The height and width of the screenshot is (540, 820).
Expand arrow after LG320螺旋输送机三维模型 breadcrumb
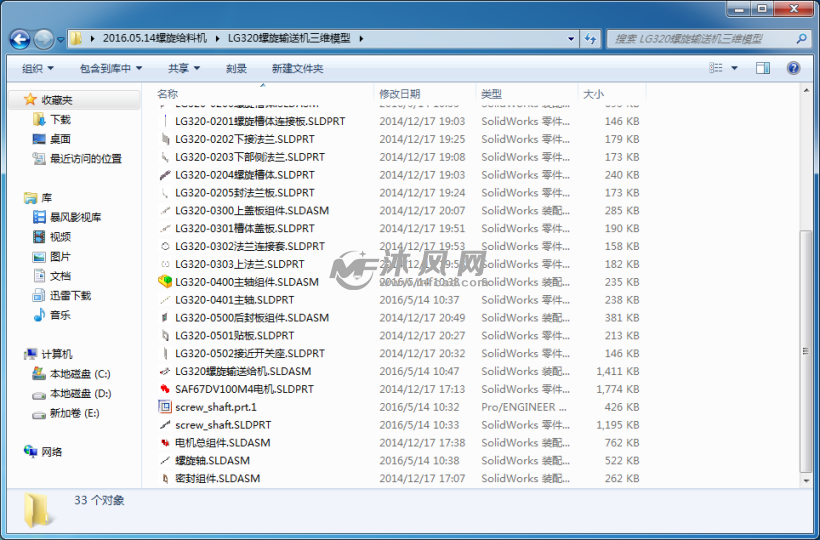click(361, 39)
